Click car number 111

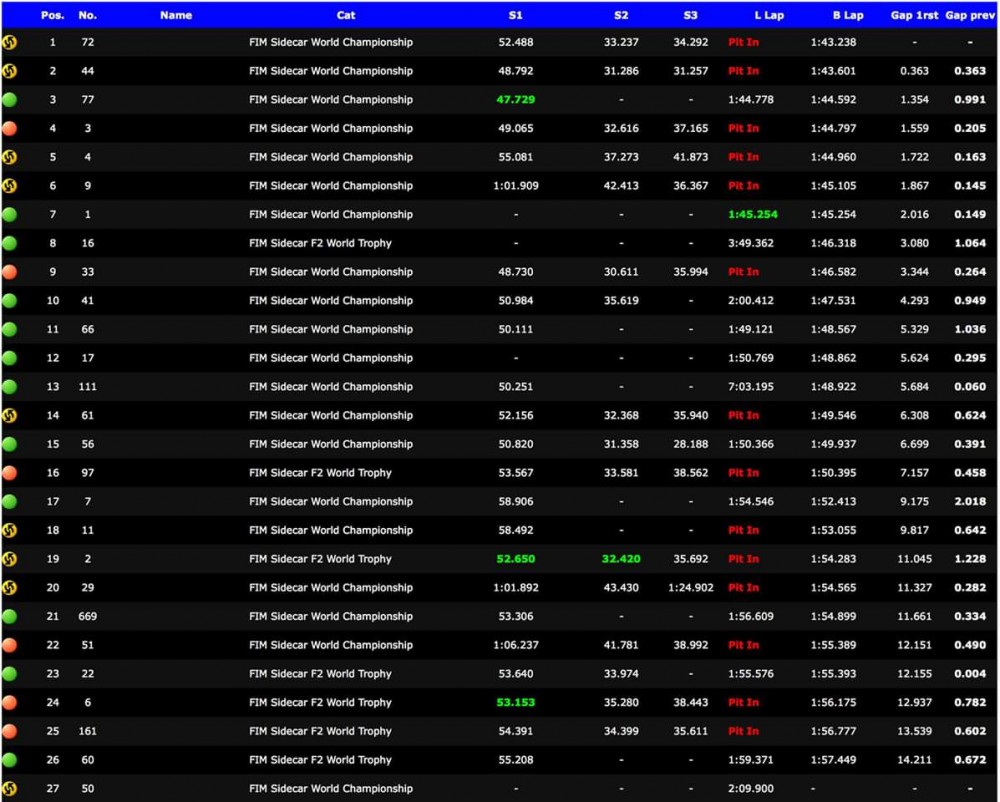[x=87, y=386]
